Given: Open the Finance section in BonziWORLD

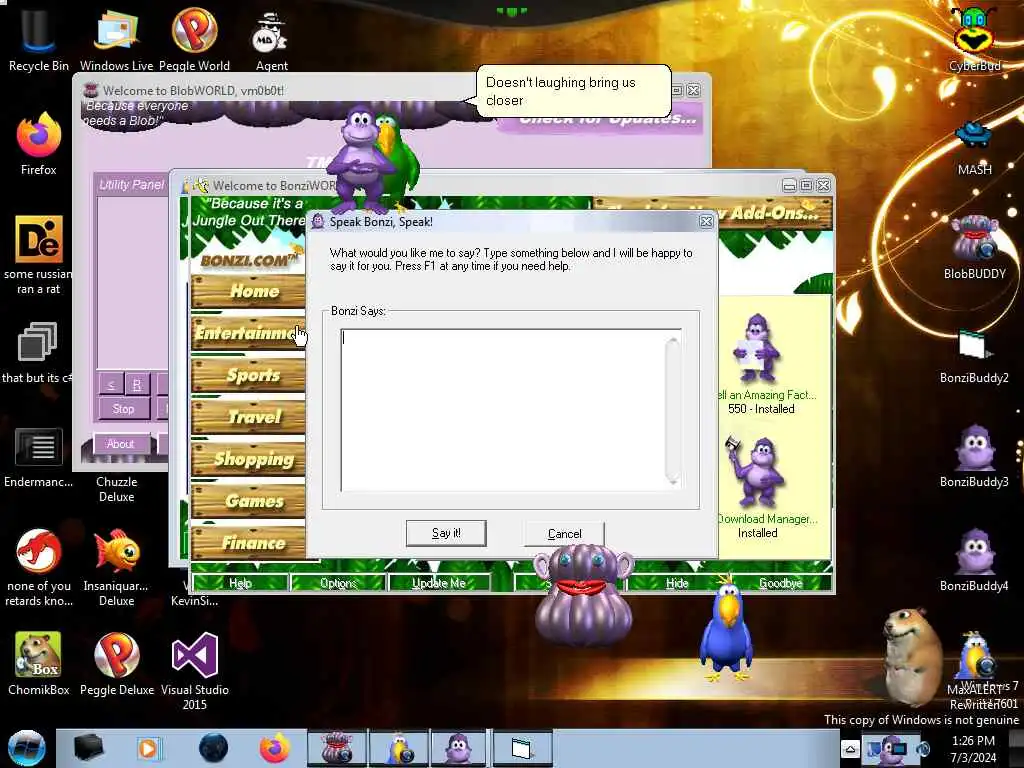Looking at the screenshot, I should [x=249, y=542].
